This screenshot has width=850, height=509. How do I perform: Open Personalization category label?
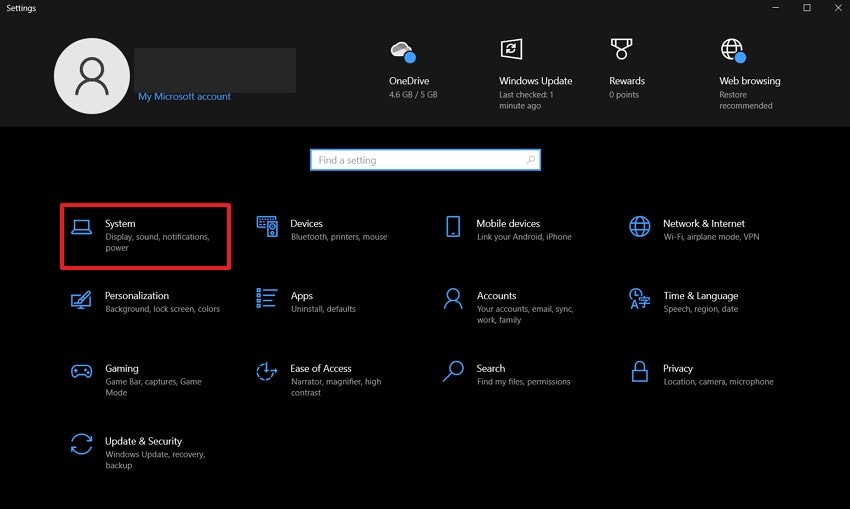(x=137, y=295)
